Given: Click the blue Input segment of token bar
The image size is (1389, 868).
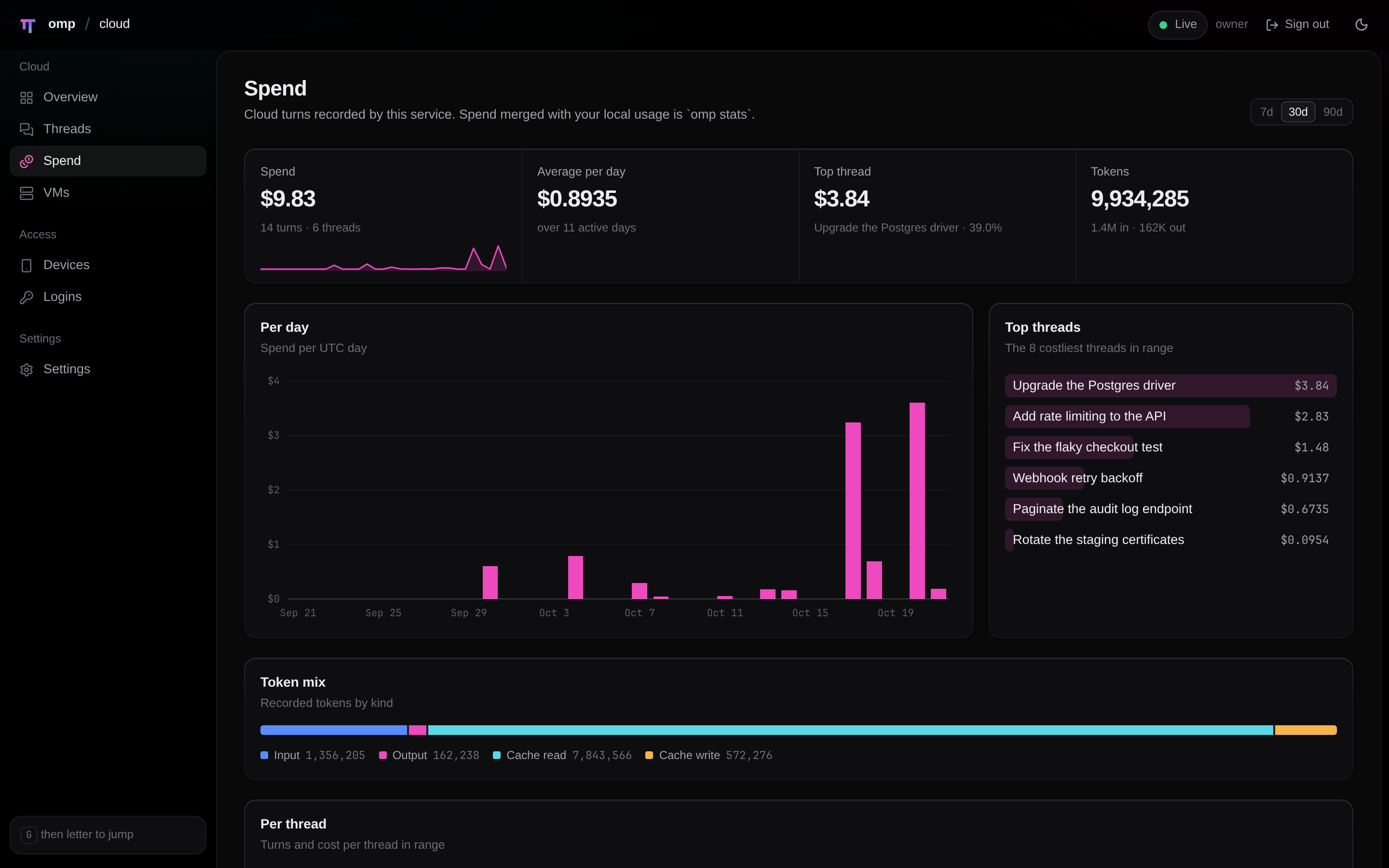Looking at the screenshot, I should coord(333,730).
